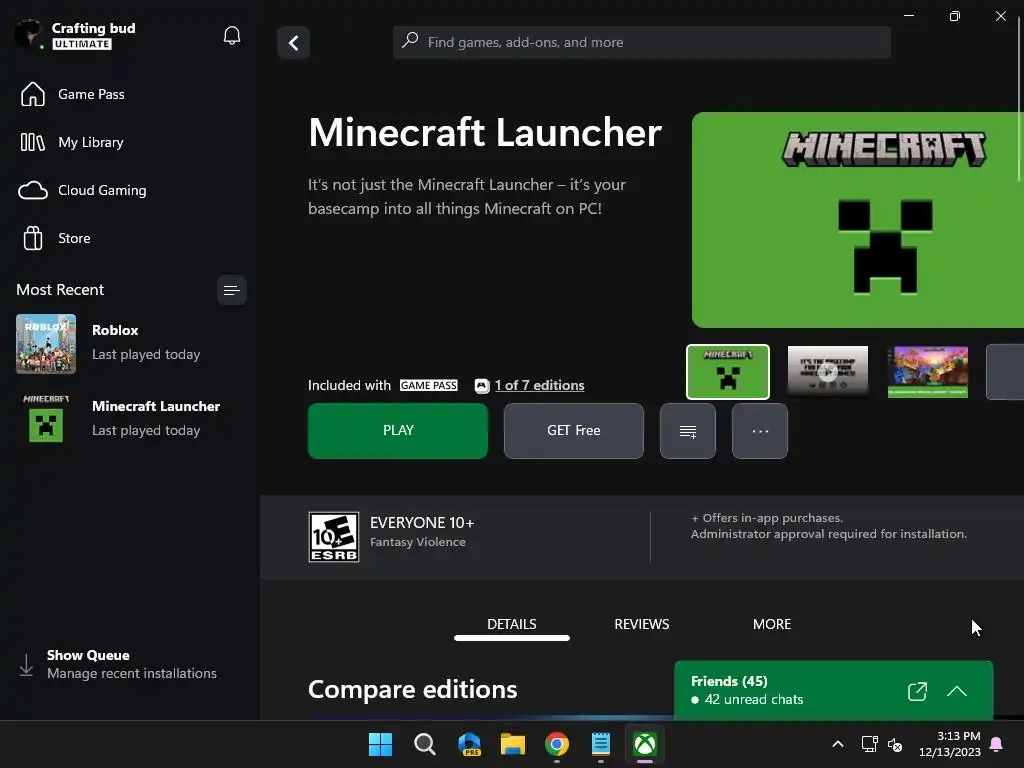Switch to the REVIEWS tab

click(x=641, y=624)
